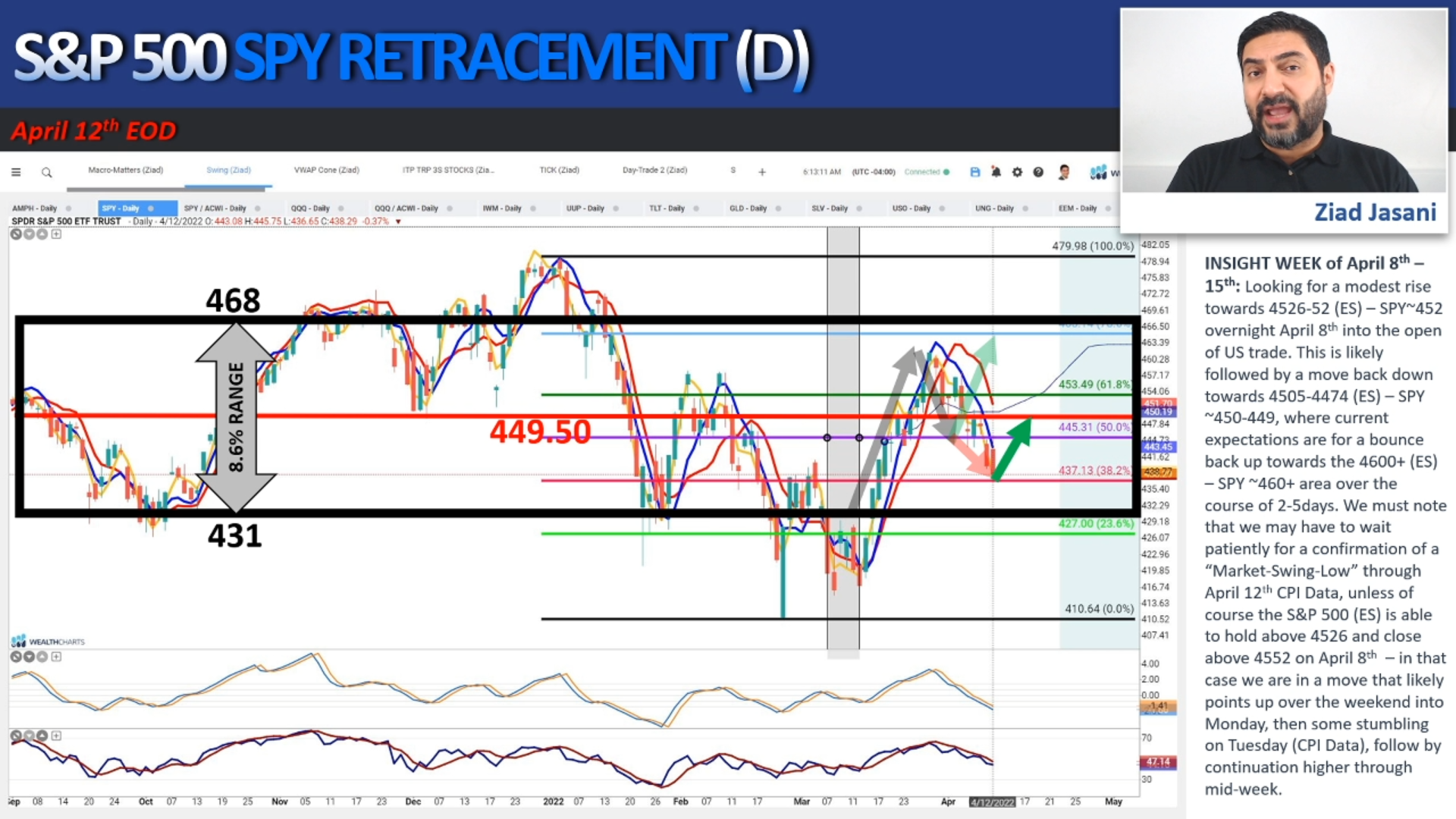
Task: Open the IWM - Daily chart tab
Action: [x=502, y=209]
